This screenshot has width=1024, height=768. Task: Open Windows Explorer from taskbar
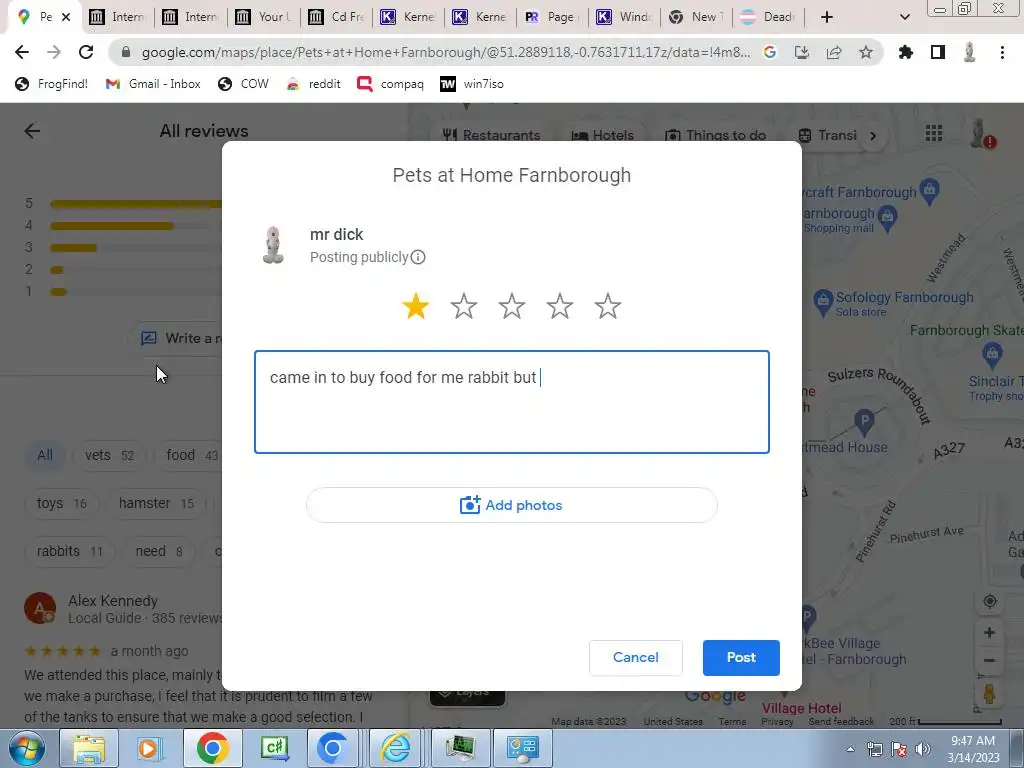click(x=88, y=748)
